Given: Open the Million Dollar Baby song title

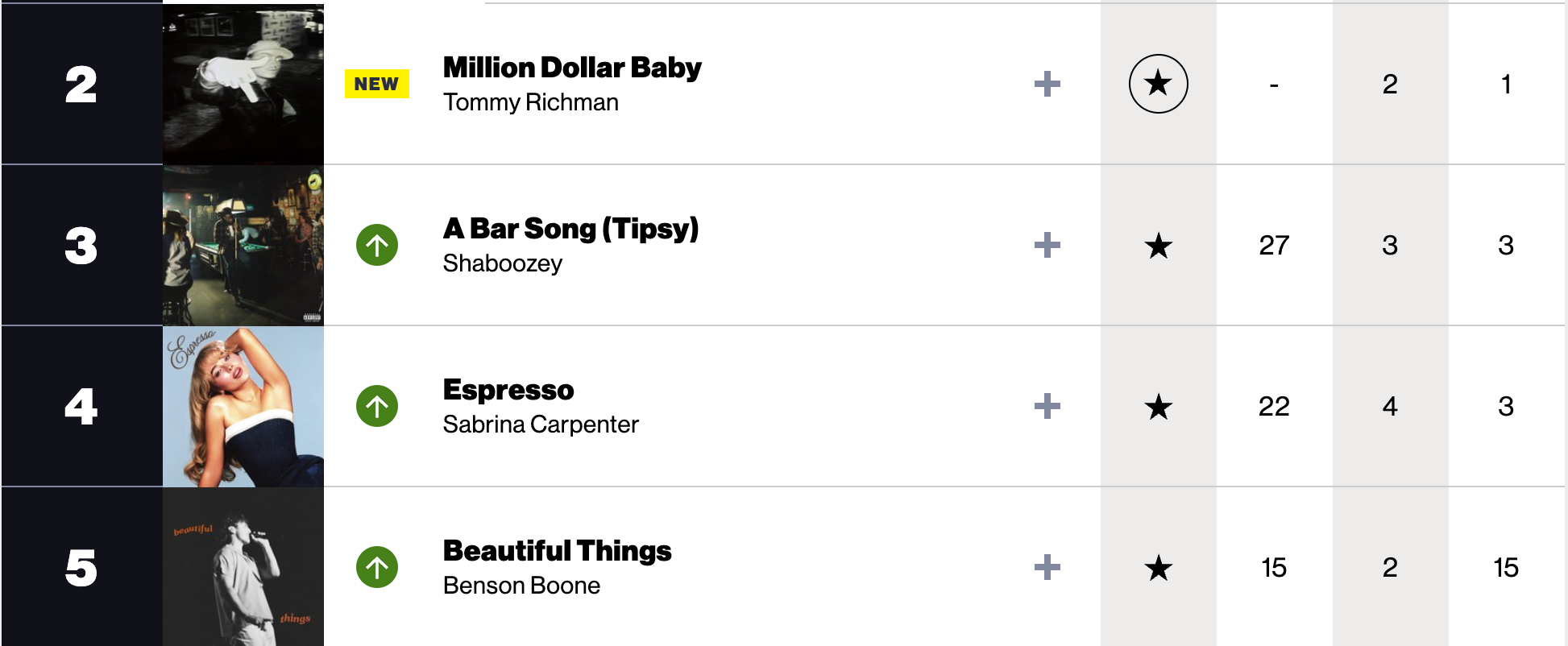Looking at the screenshot, I should (572, 68).
